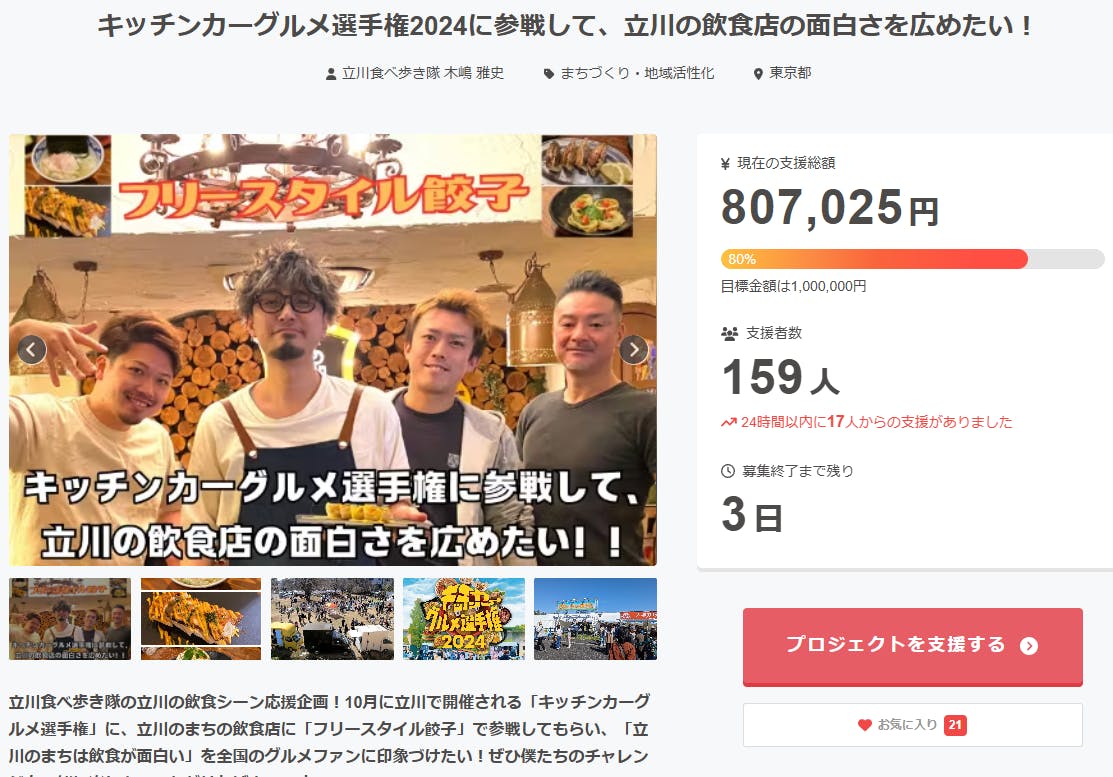
Task: Click the clock icon by 募集終了まで残り
Action: pyautogui.click(x=728, y=470)
